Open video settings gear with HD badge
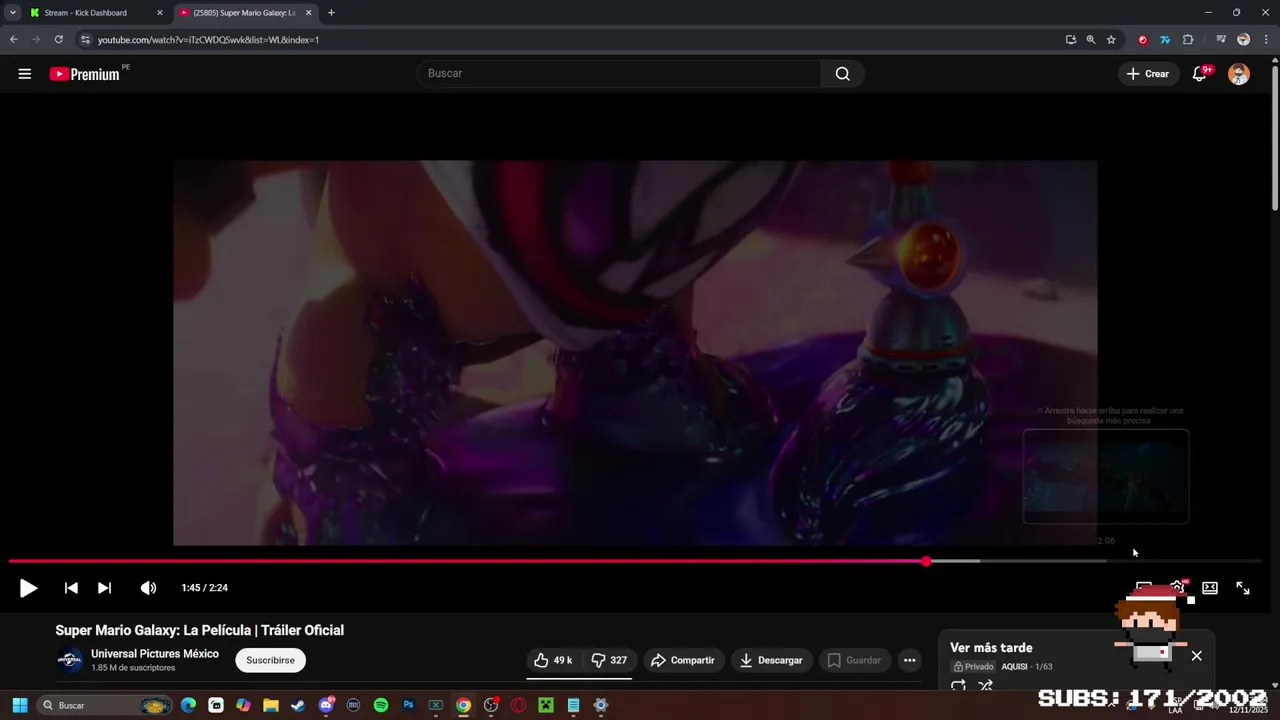This screenshot has height=720, width=1280. [x=1178, y=588]
